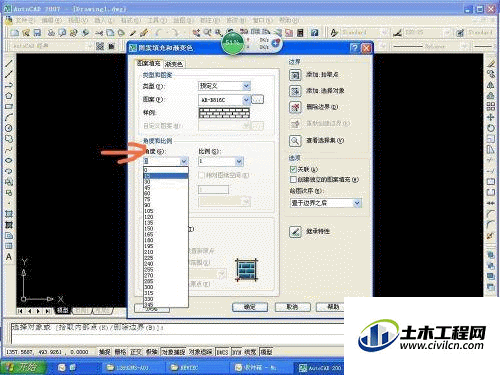Toggle Ortho (正交) in status bar
The image size is (500, 375).
[136, 352]
